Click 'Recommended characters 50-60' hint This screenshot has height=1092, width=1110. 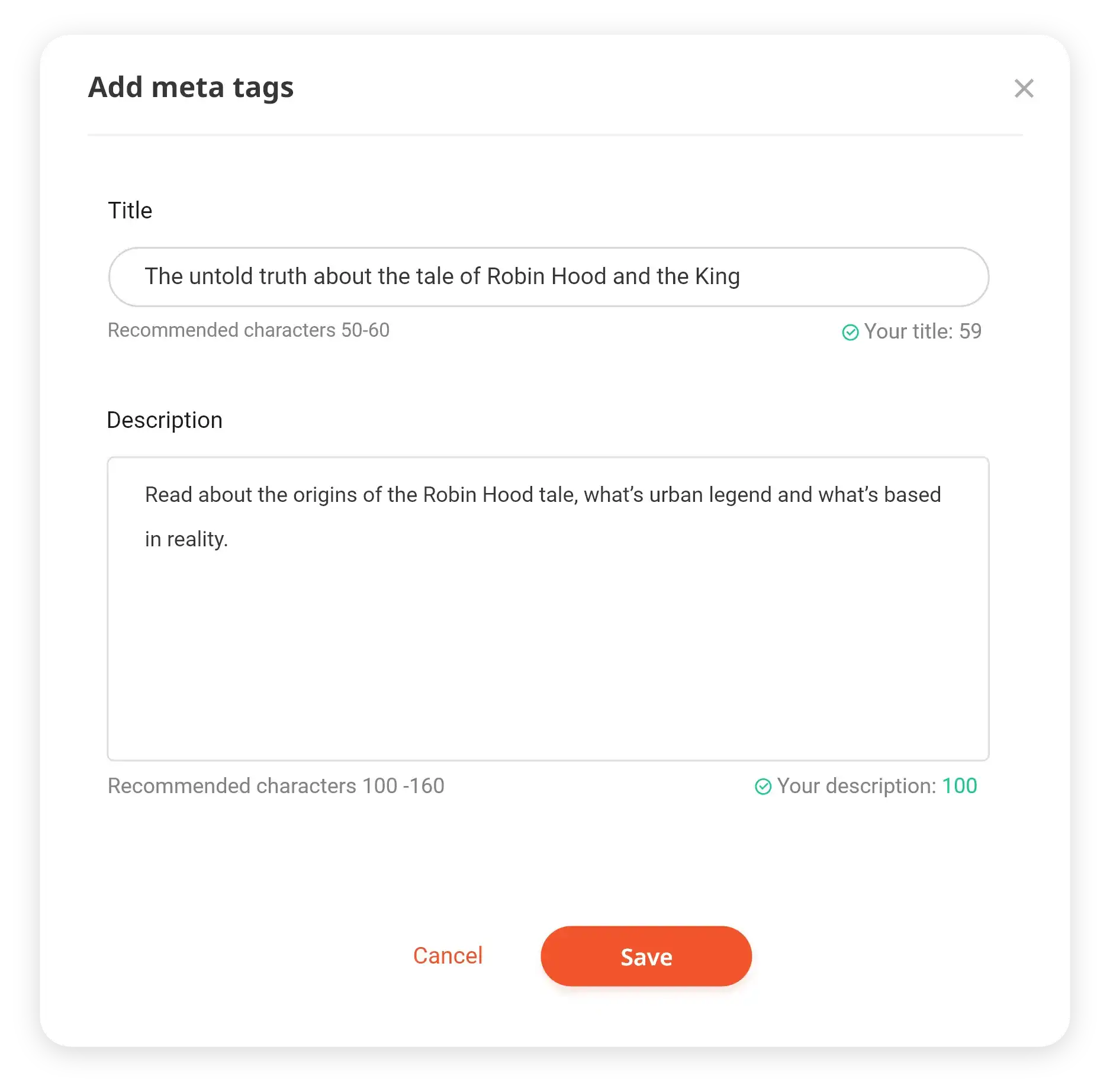point(249,330)
